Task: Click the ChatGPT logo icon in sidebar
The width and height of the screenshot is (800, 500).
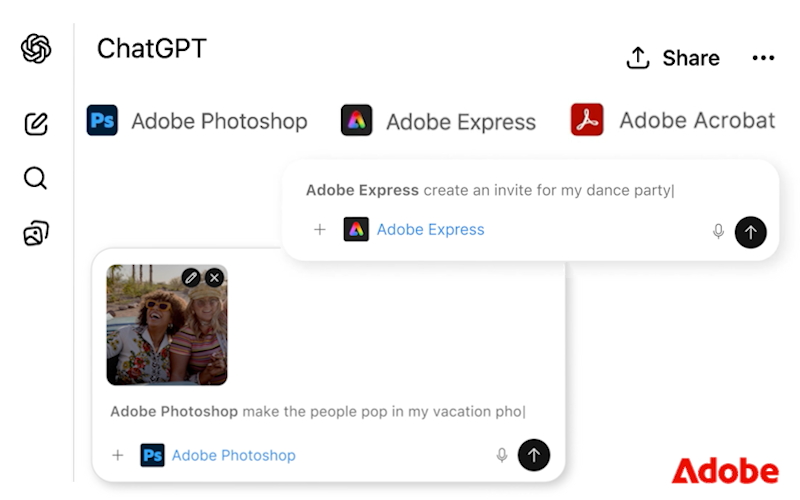Action: (x=36, y=48)
